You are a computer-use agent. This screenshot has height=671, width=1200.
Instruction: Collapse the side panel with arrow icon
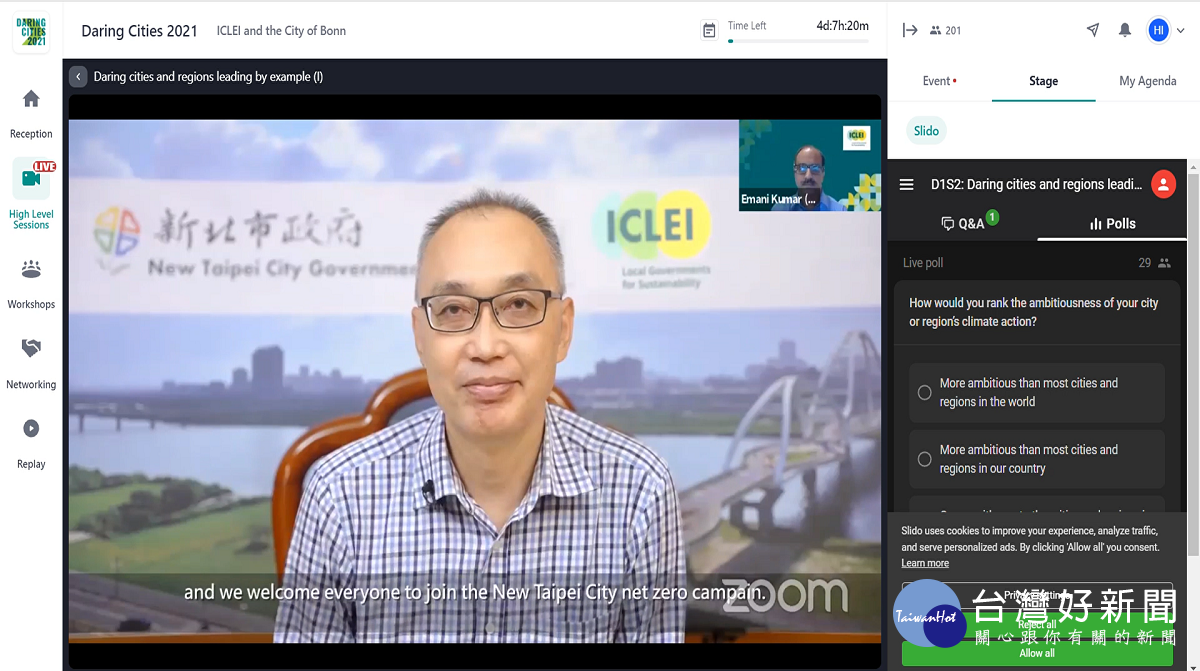[910, 30]
